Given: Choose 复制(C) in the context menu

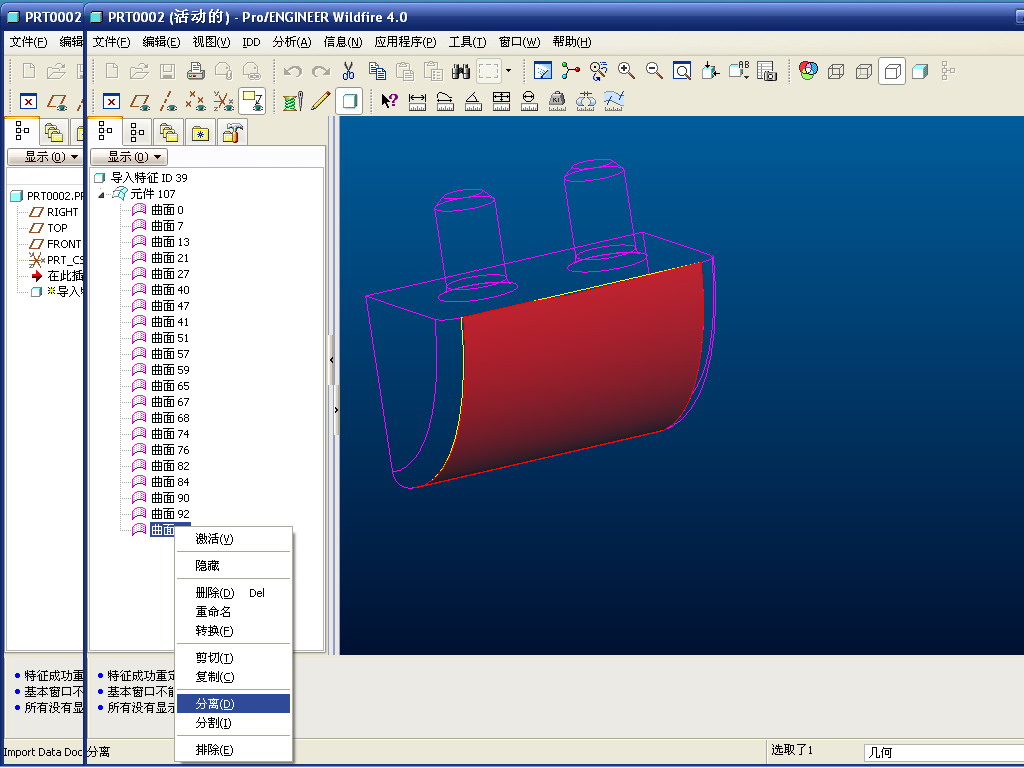Looking at the screenshot, I should 233,677.
